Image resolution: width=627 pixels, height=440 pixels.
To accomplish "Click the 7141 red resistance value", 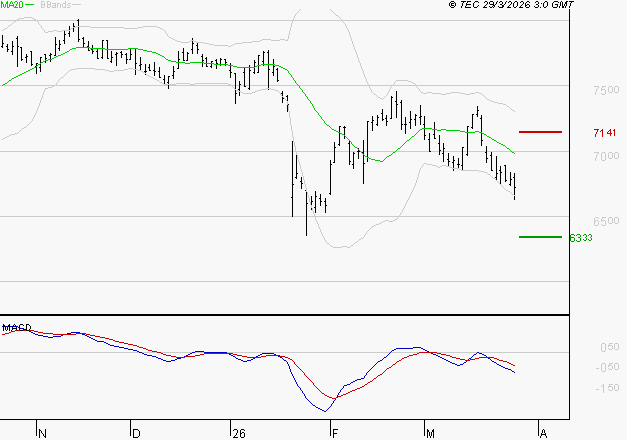I will coord(605,132).
